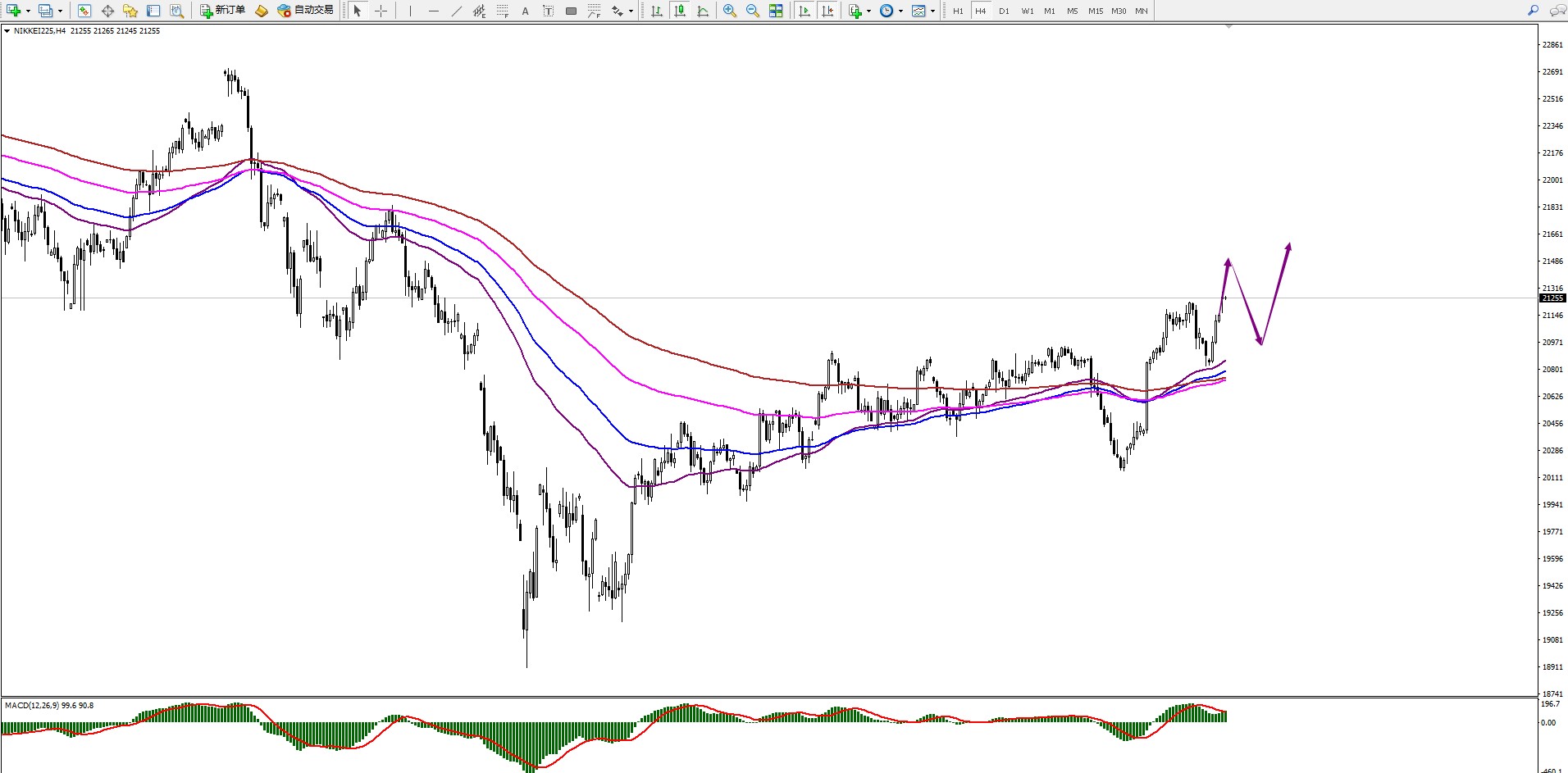This screenshot has width=1568, height=773.
Task: Open the Strategy Tester magnifier icon
Action: pos(176,11)
